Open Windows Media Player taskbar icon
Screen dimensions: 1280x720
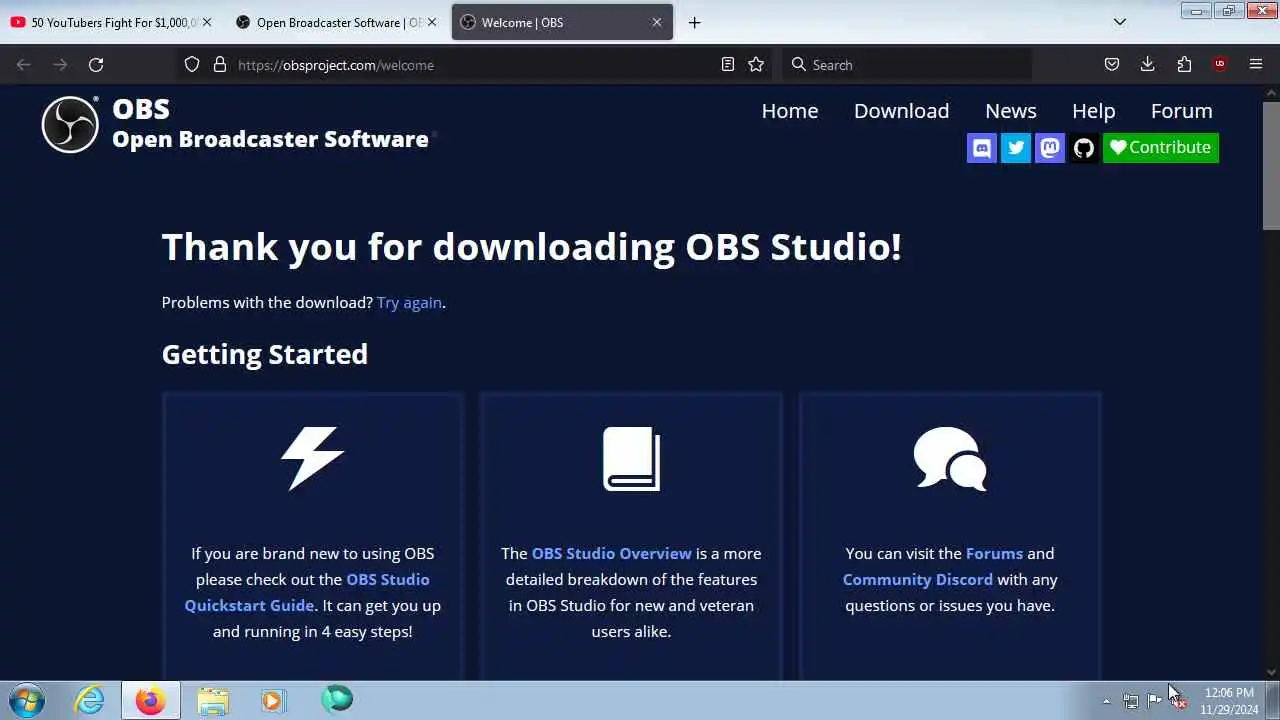point(273,700)
